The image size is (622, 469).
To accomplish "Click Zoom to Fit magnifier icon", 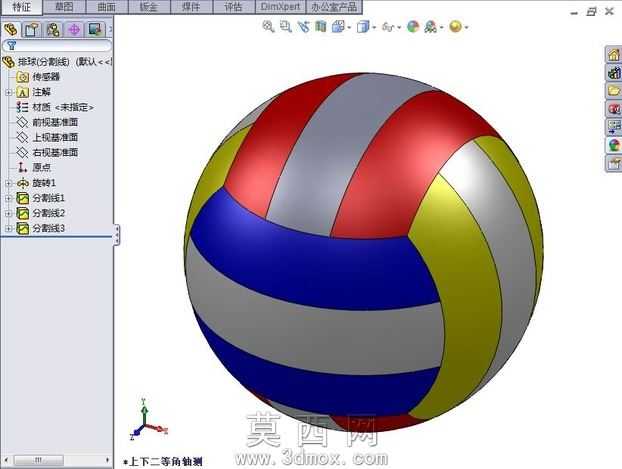I will [x=269, y=27].
